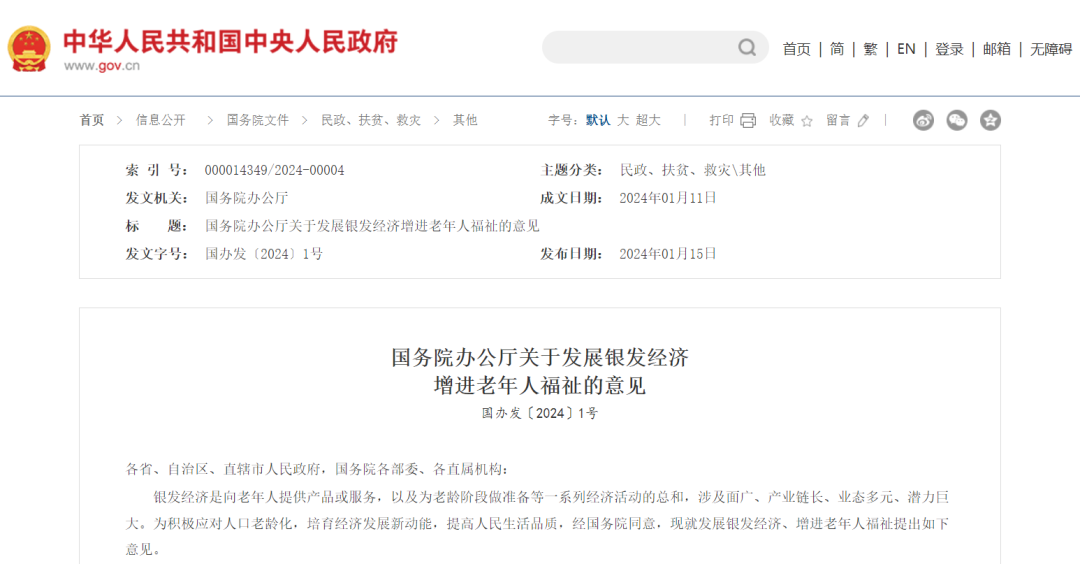
Task: Open the 无障碍 accessibility option
Action: (1051, 49)
